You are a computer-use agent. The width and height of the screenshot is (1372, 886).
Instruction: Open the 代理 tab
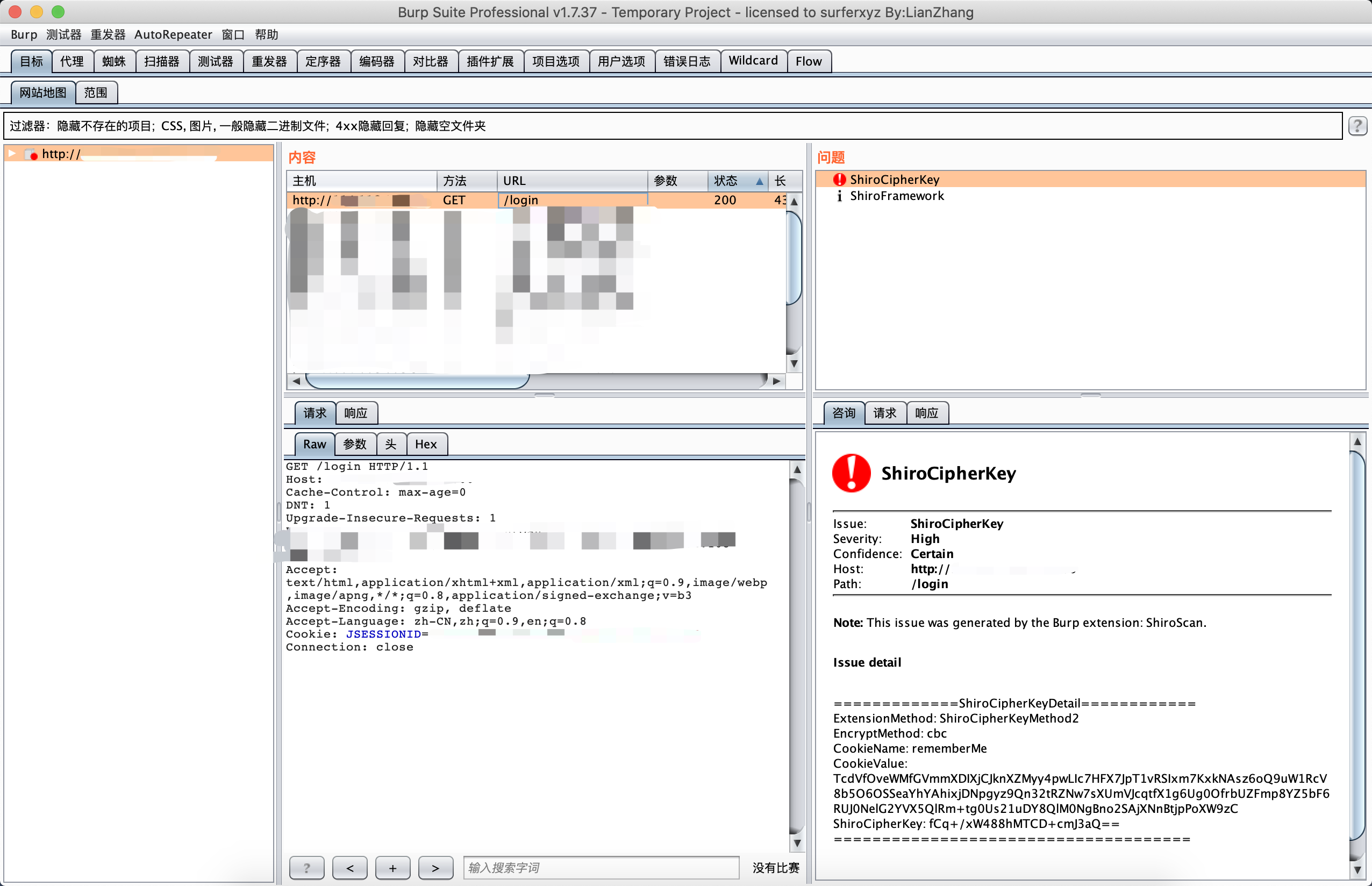pyautogui.click(x=72, y=62)
